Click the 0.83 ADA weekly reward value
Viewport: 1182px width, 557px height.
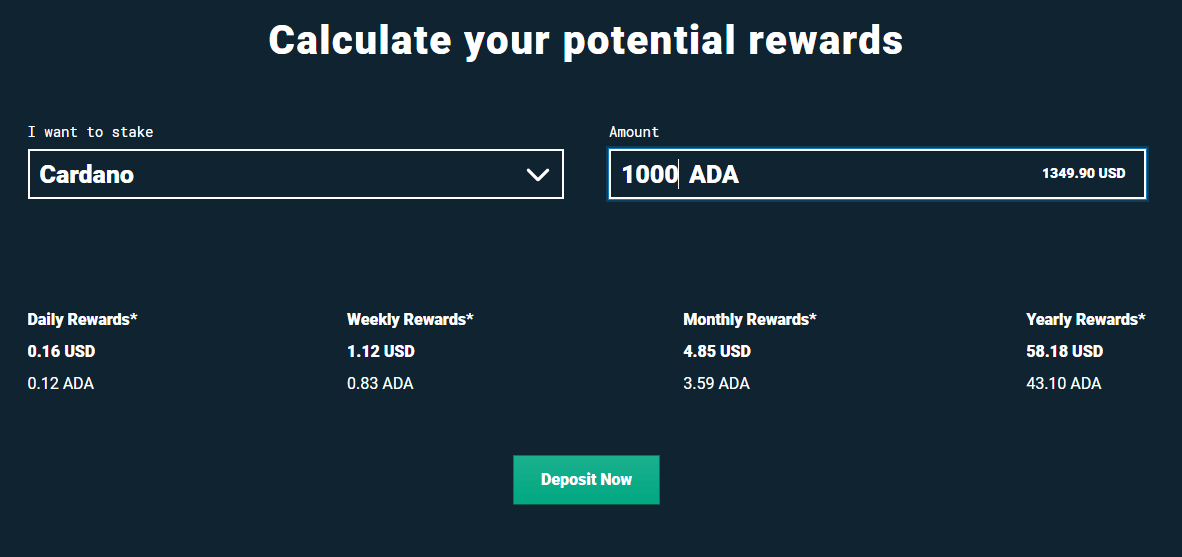pyautogui.click(x=380, y=383)
